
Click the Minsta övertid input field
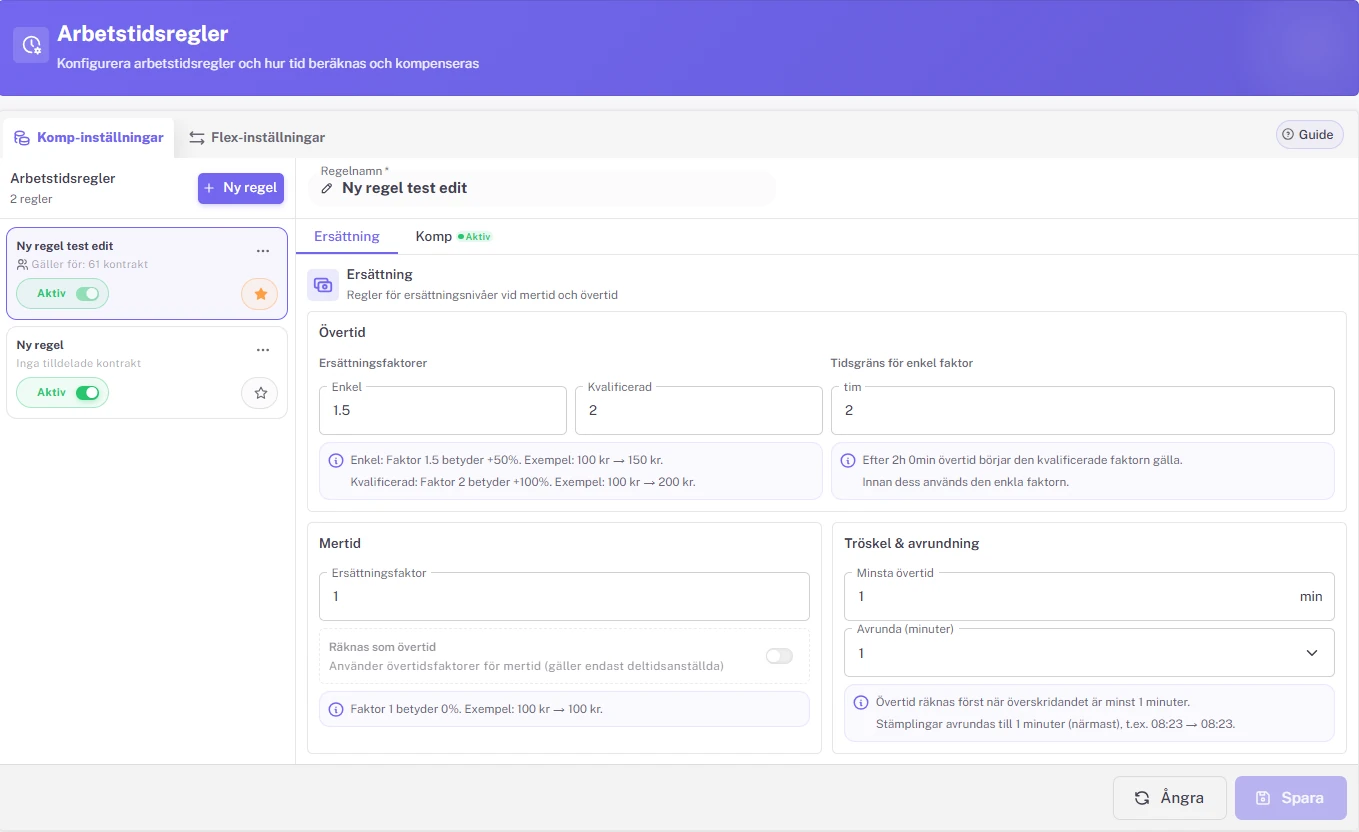click(x=1089, y=596)
